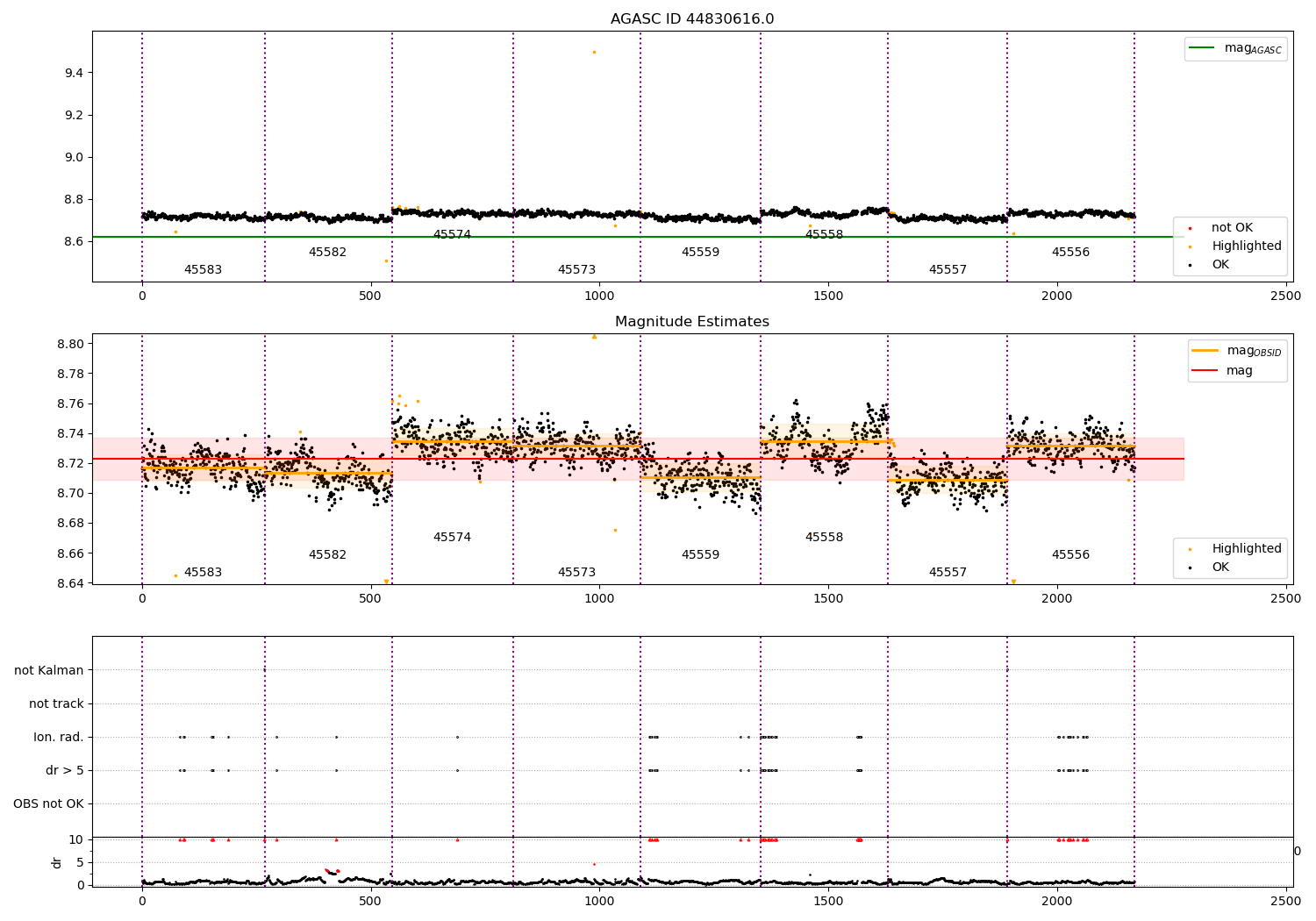The width and height of the screenshot is (1316, 921).
Task: Click the 'OBS not OK' axis label
Action: (48, 803)
